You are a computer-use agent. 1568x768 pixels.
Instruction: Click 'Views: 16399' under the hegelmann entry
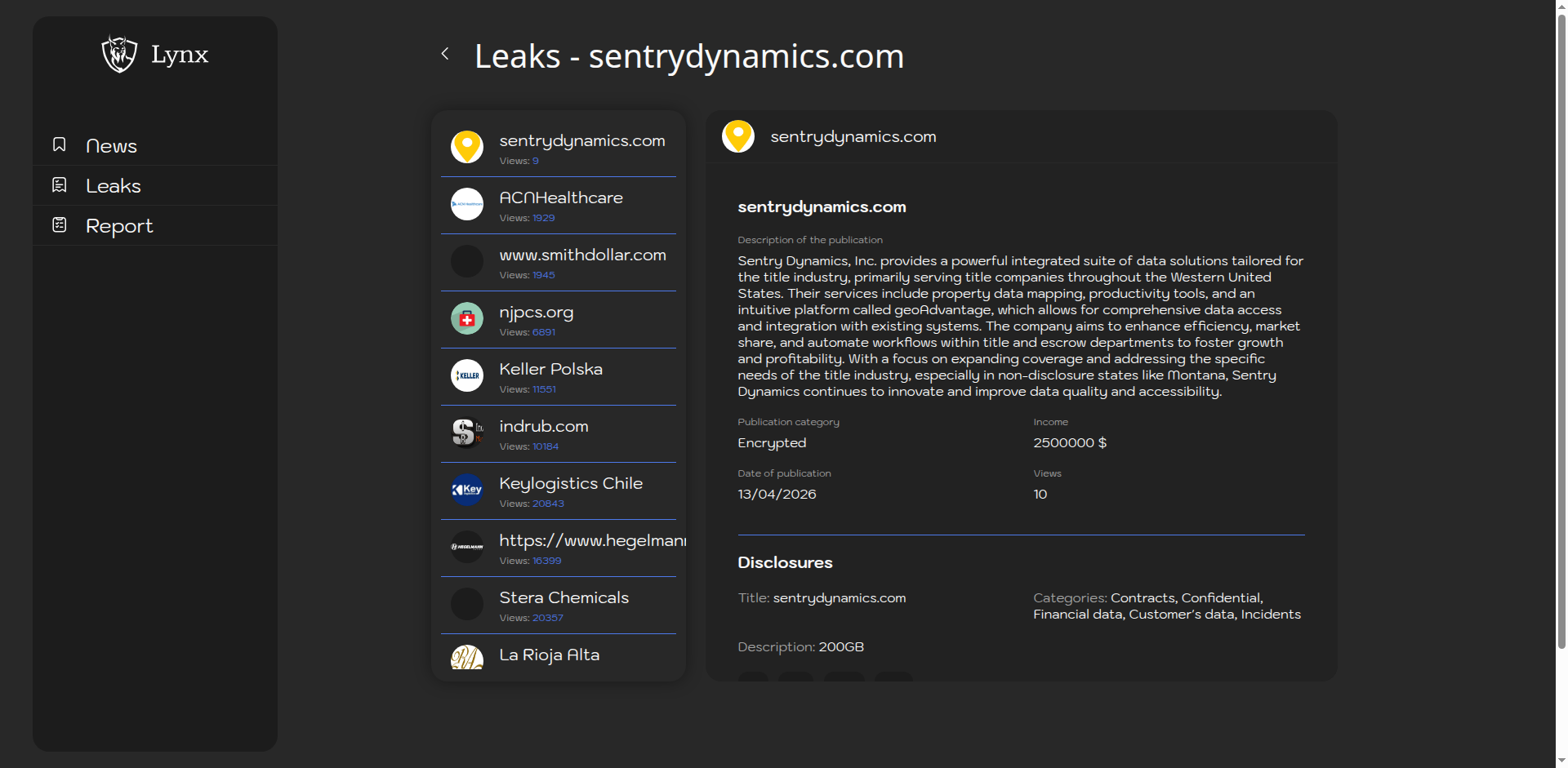(x=530, y=561)
